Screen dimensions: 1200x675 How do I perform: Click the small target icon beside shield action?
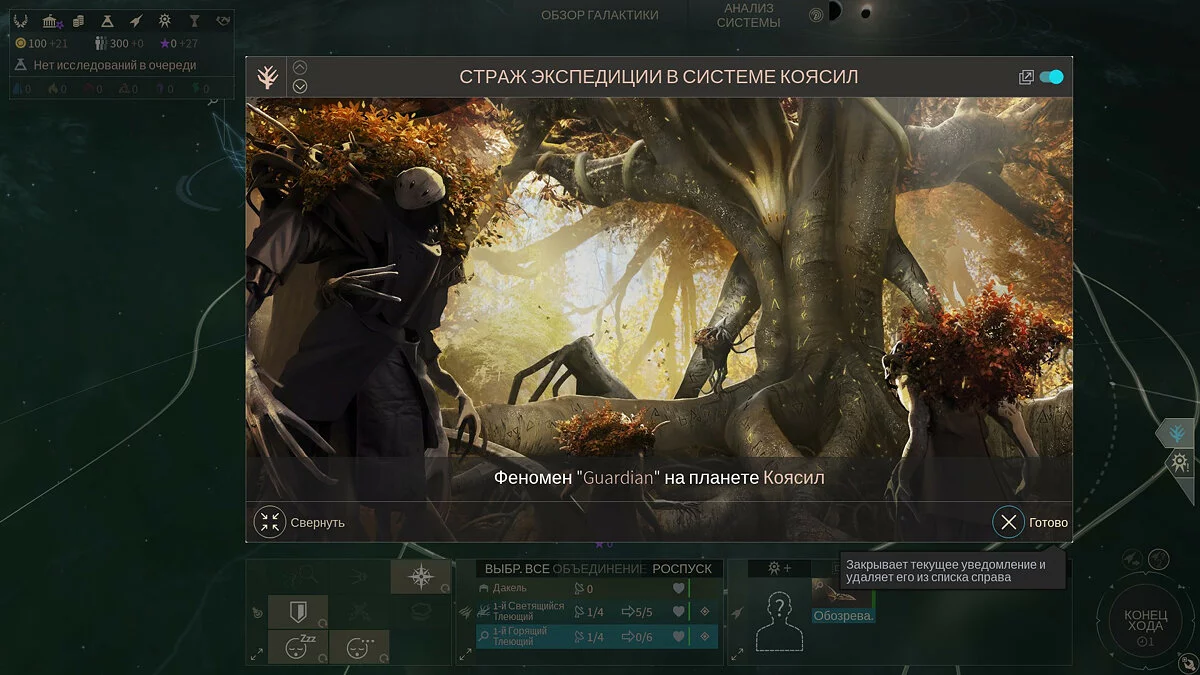pos(258,612)
